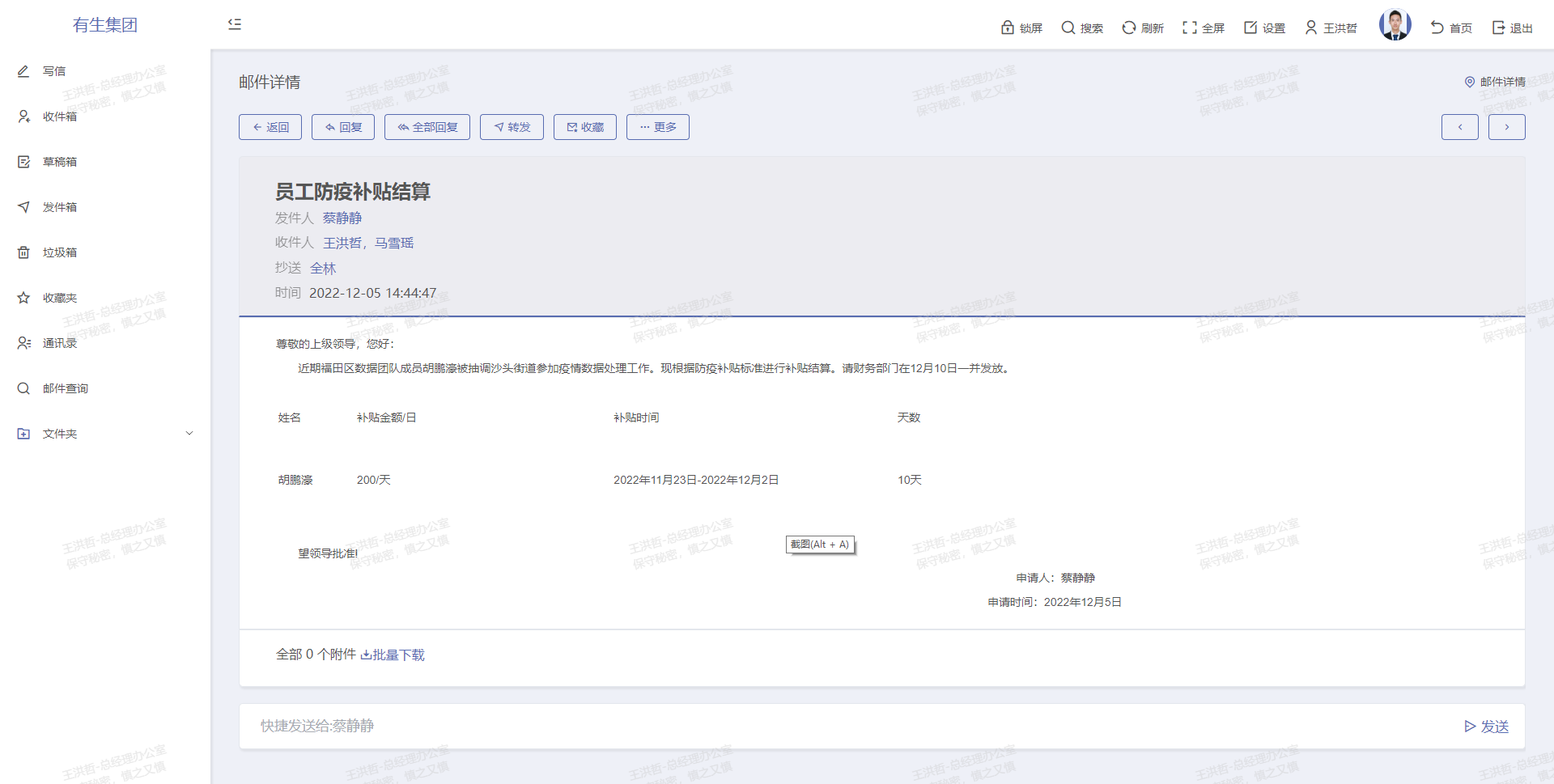Click the 全部回复 reply-all button
The width and height of the screenshot is (1554, 784).
click(427, 127)
